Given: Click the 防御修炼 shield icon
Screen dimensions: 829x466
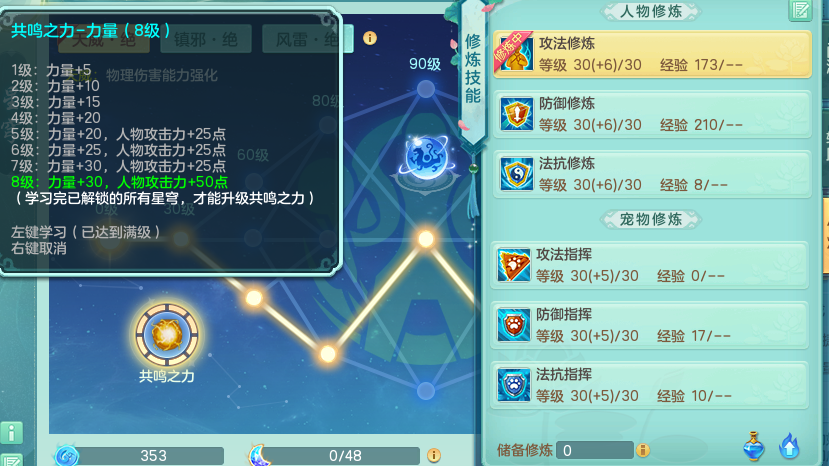Looking at the screenshot, I should 516,114.
